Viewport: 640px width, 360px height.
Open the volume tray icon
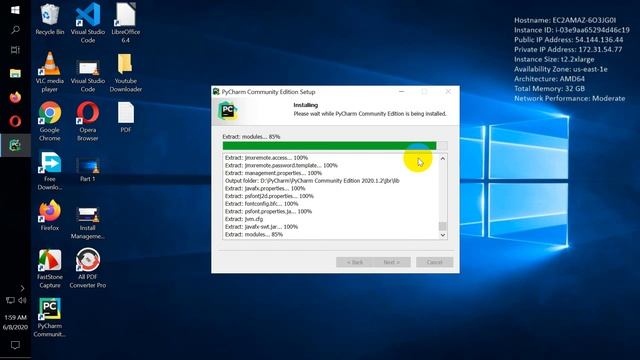click(x=22, y=300)
